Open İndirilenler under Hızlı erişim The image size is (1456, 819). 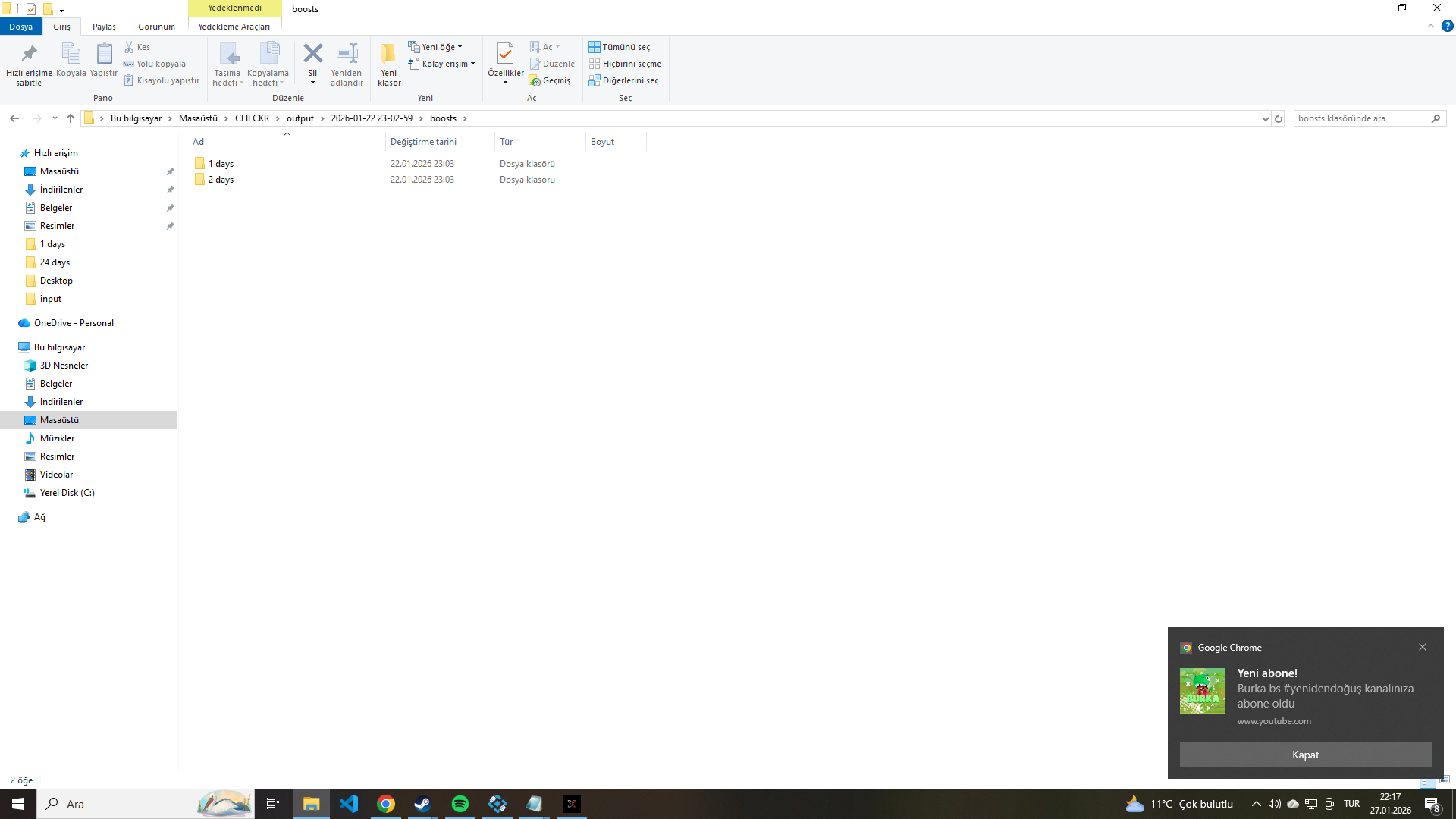61,190
